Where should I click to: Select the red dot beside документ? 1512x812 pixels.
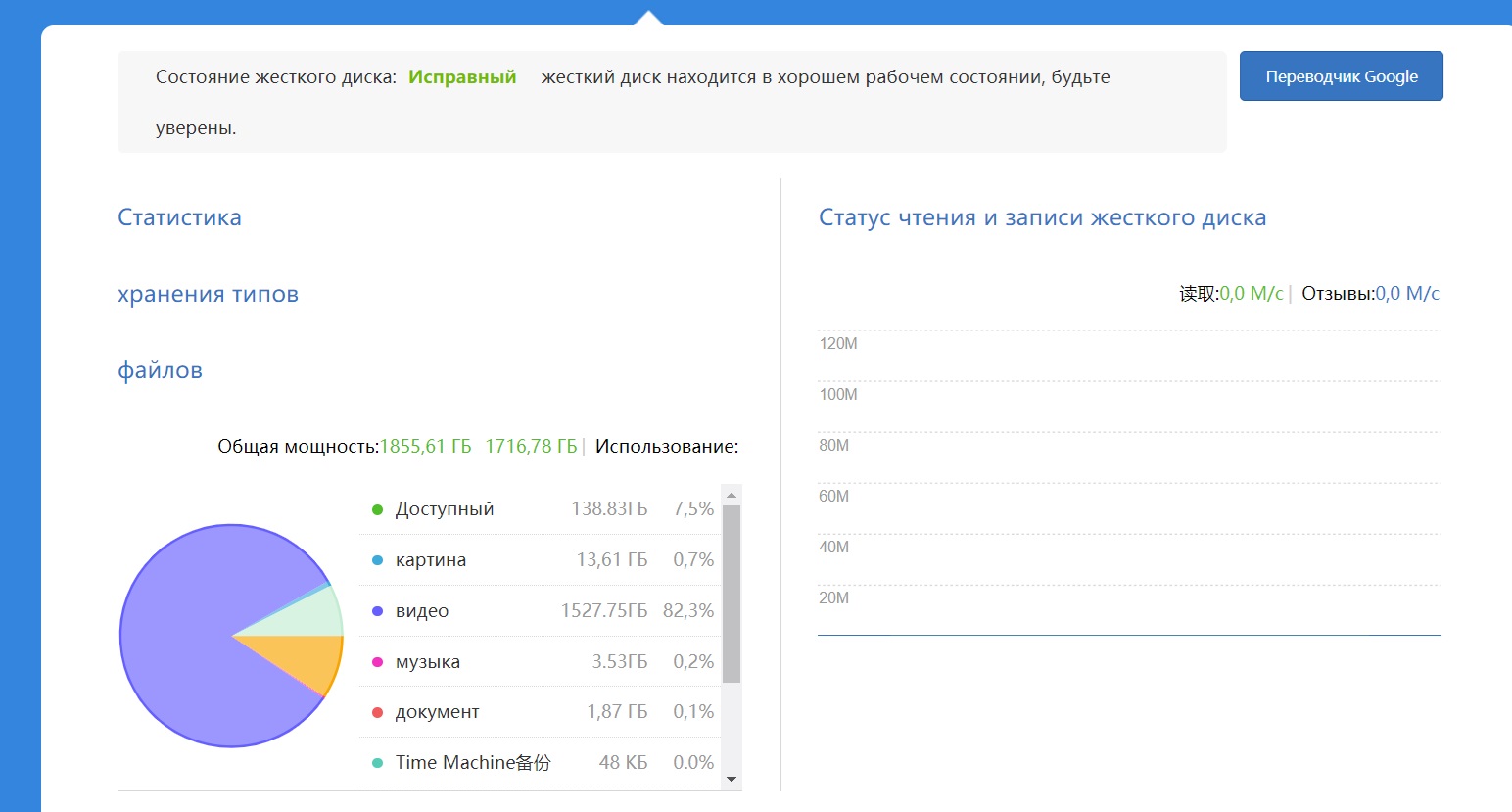pos(377,712)
